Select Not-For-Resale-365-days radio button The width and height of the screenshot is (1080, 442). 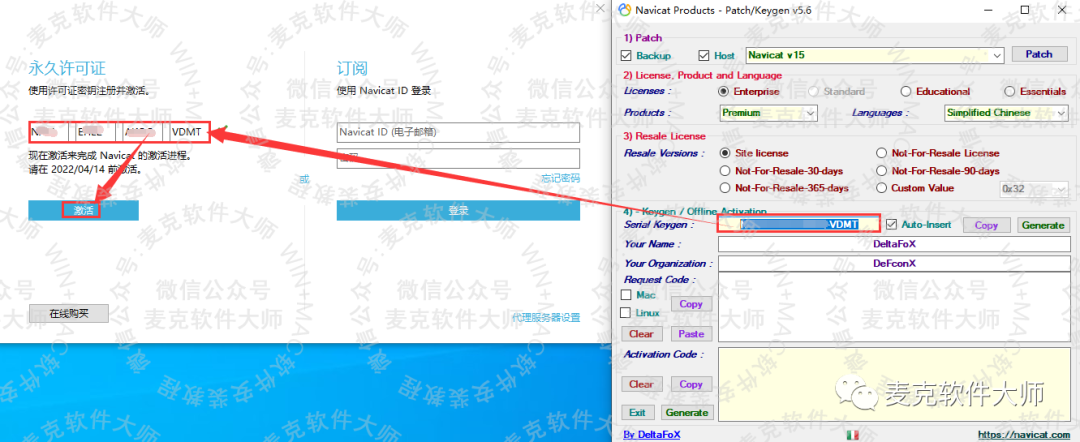(x=724, y=187)
